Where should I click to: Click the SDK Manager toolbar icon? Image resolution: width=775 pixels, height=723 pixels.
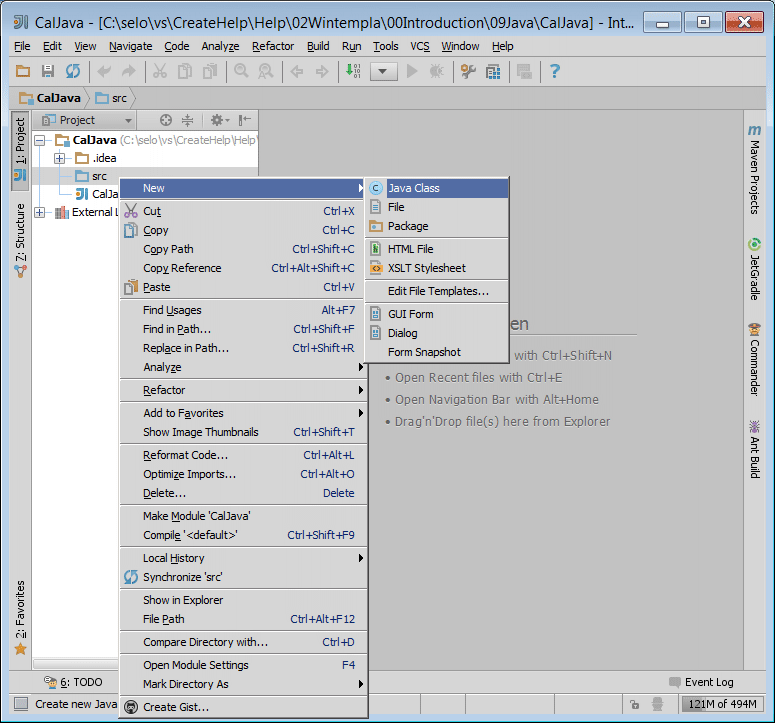(524, 72)
